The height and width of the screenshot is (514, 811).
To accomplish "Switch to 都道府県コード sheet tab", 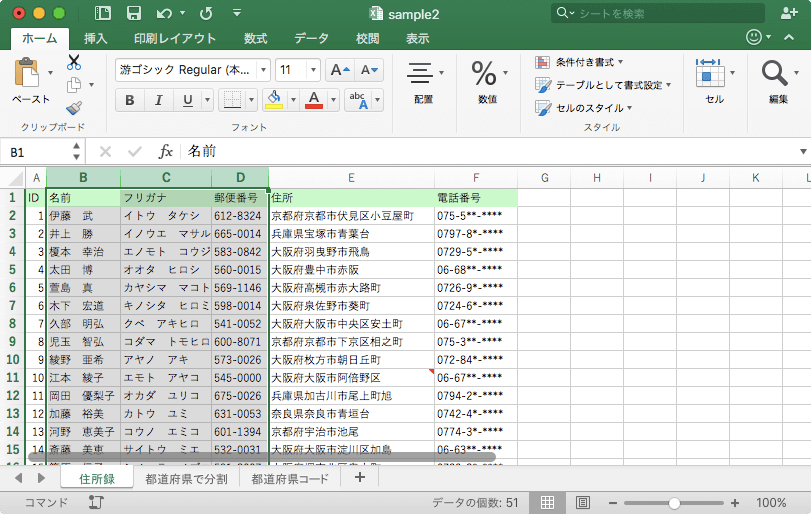I will [x=290, y=478].
